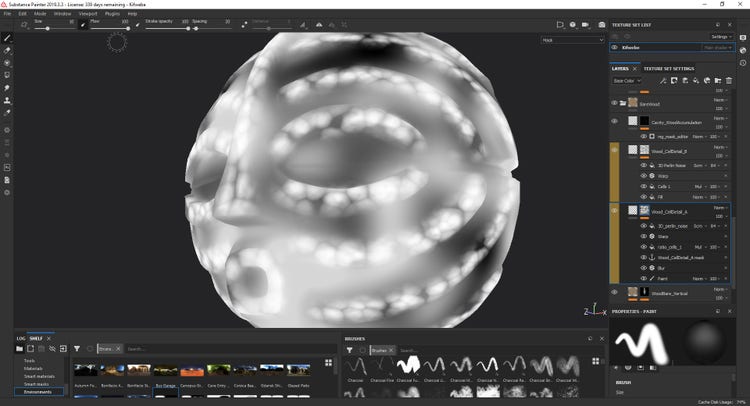750x406 pixels.
Task: Open blend mode dropdown of 3D Perlin Noise
Action: 699,165
